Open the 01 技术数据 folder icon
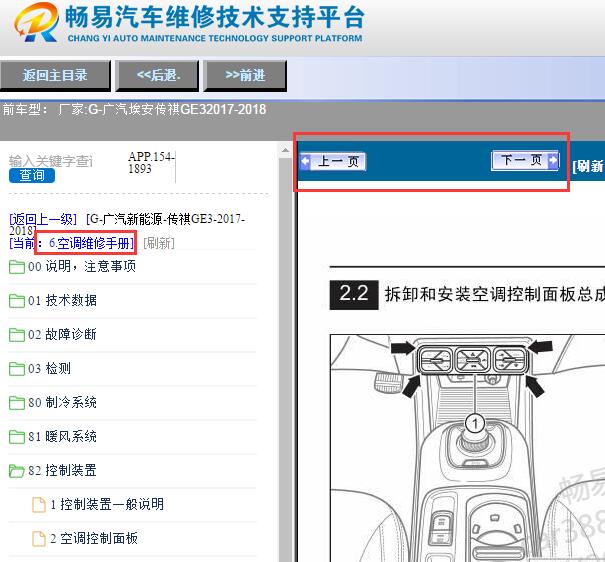The height and width of the screenshot is (562, 605). click(x=17, y=301)
